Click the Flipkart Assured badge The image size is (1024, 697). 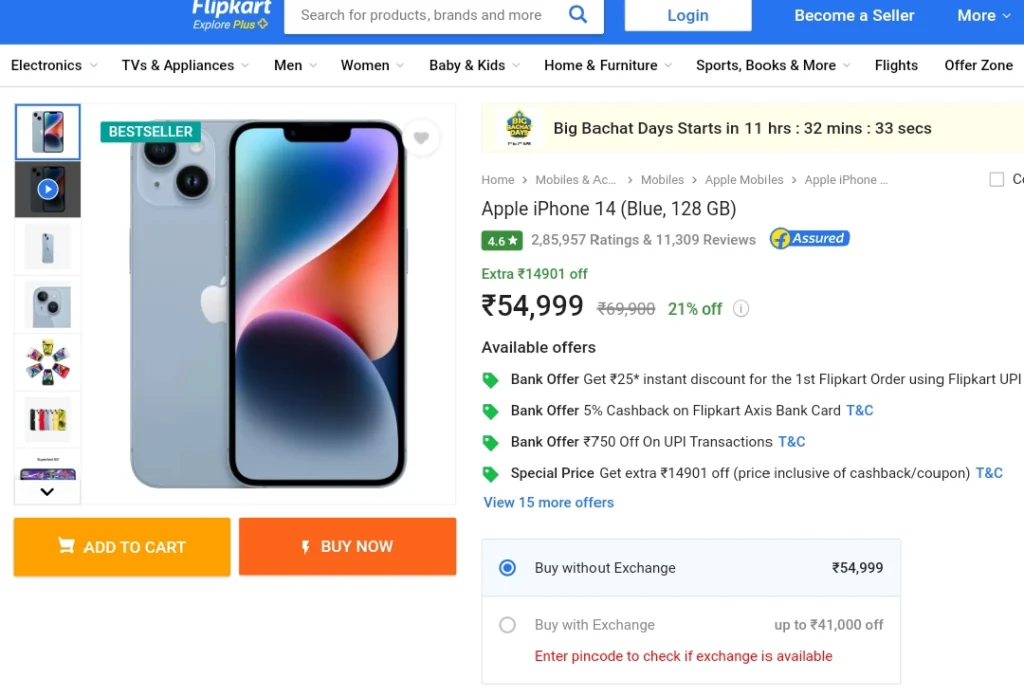tap(809, 238)
